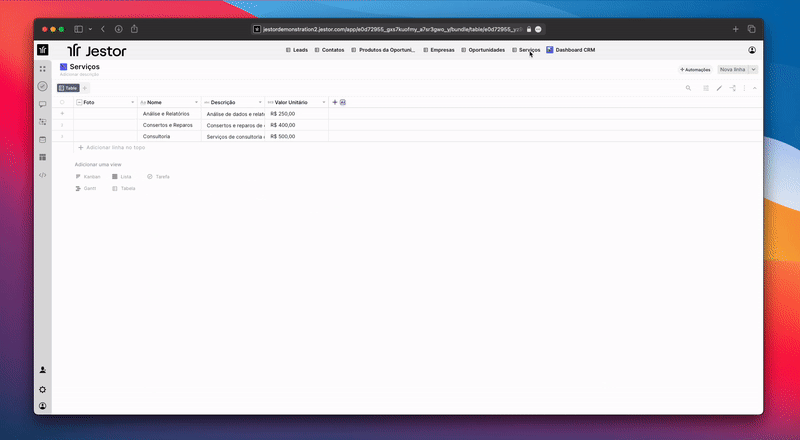Open the automations flow icon in sidebar
Image resolution: width=800 pixels, height=440 pixels.
tap(43, 122)
